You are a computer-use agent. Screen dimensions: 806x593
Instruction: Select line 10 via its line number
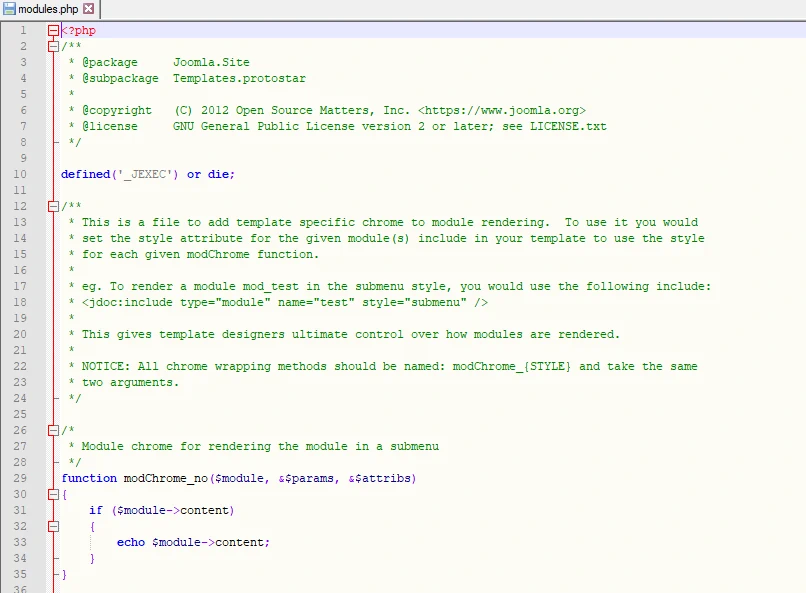point(21,174)
